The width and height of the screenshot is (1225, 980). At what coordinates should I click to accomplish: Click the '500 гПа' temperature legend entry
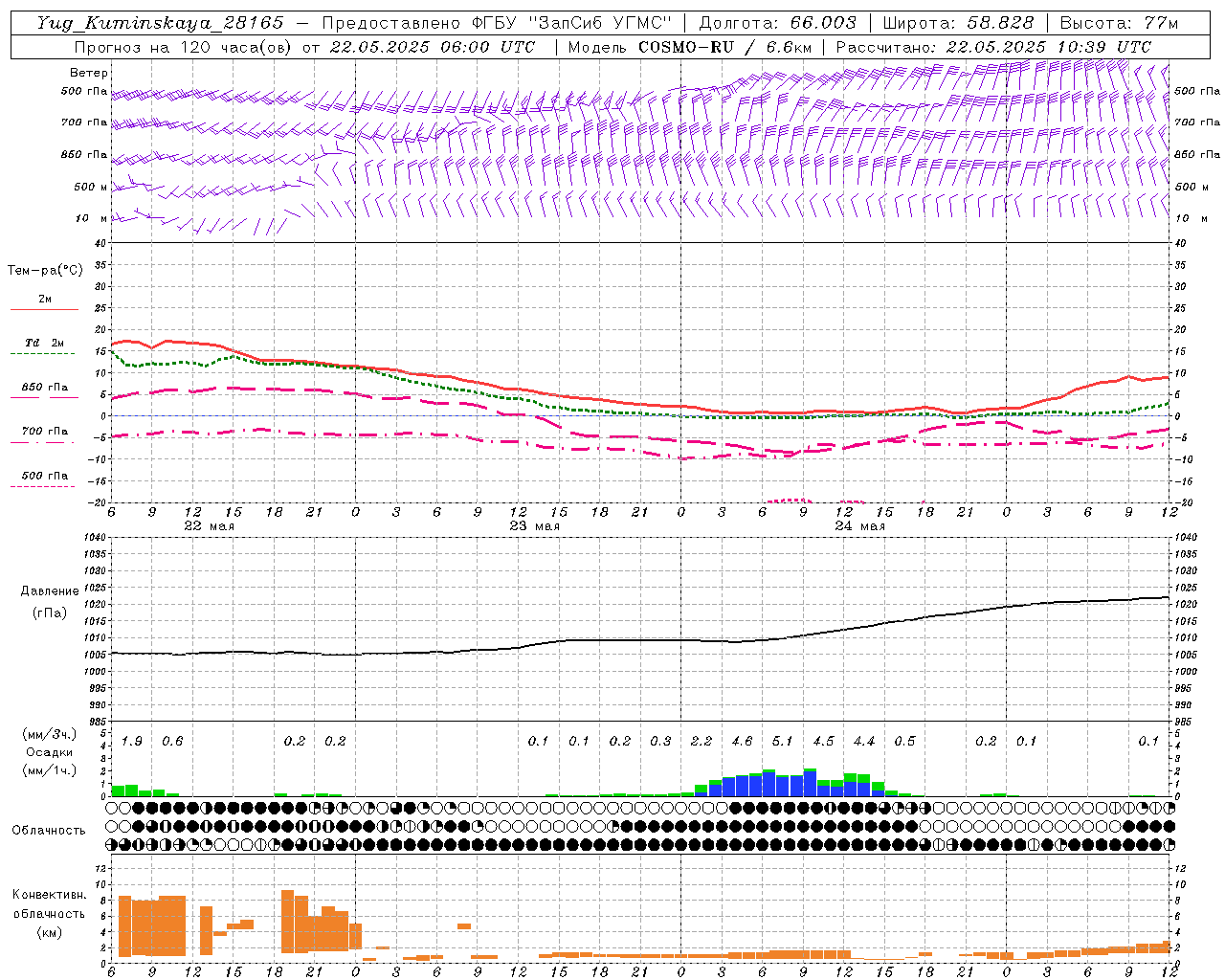click(x=44, y=479)
